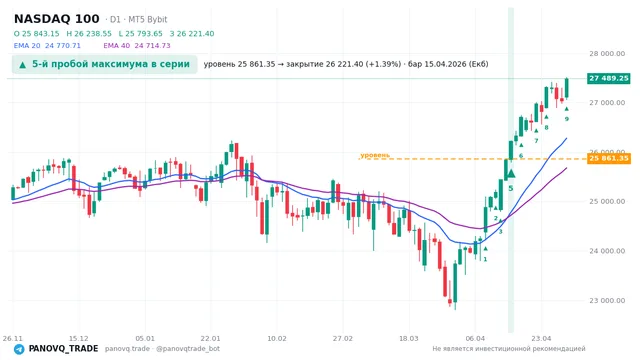Click the low value 'L 25 793.65'
The image size is (640, 360).
pyautogui.click(x=140, y=33)
